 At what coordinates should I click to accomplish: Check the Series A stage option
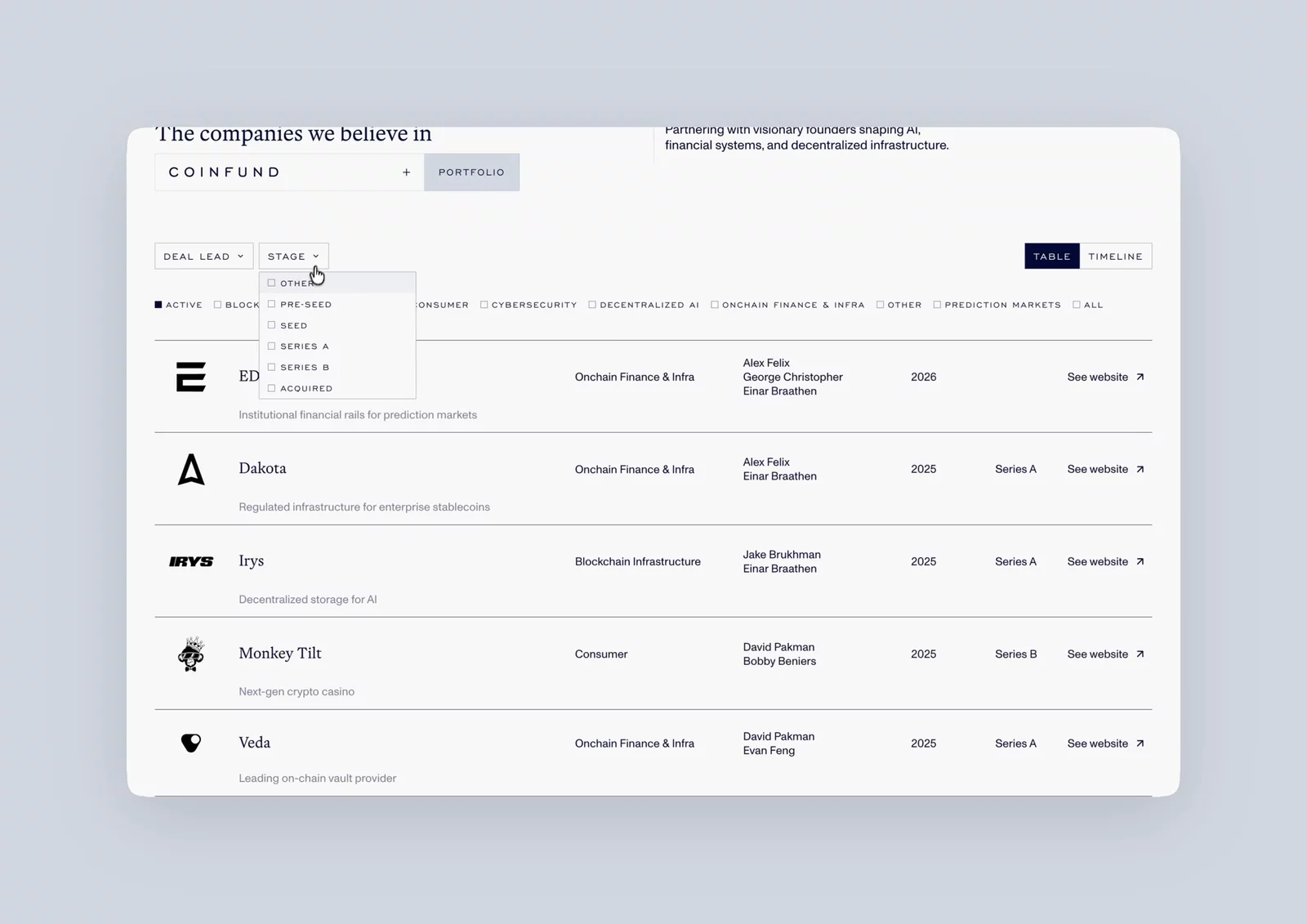click(271, 346)
